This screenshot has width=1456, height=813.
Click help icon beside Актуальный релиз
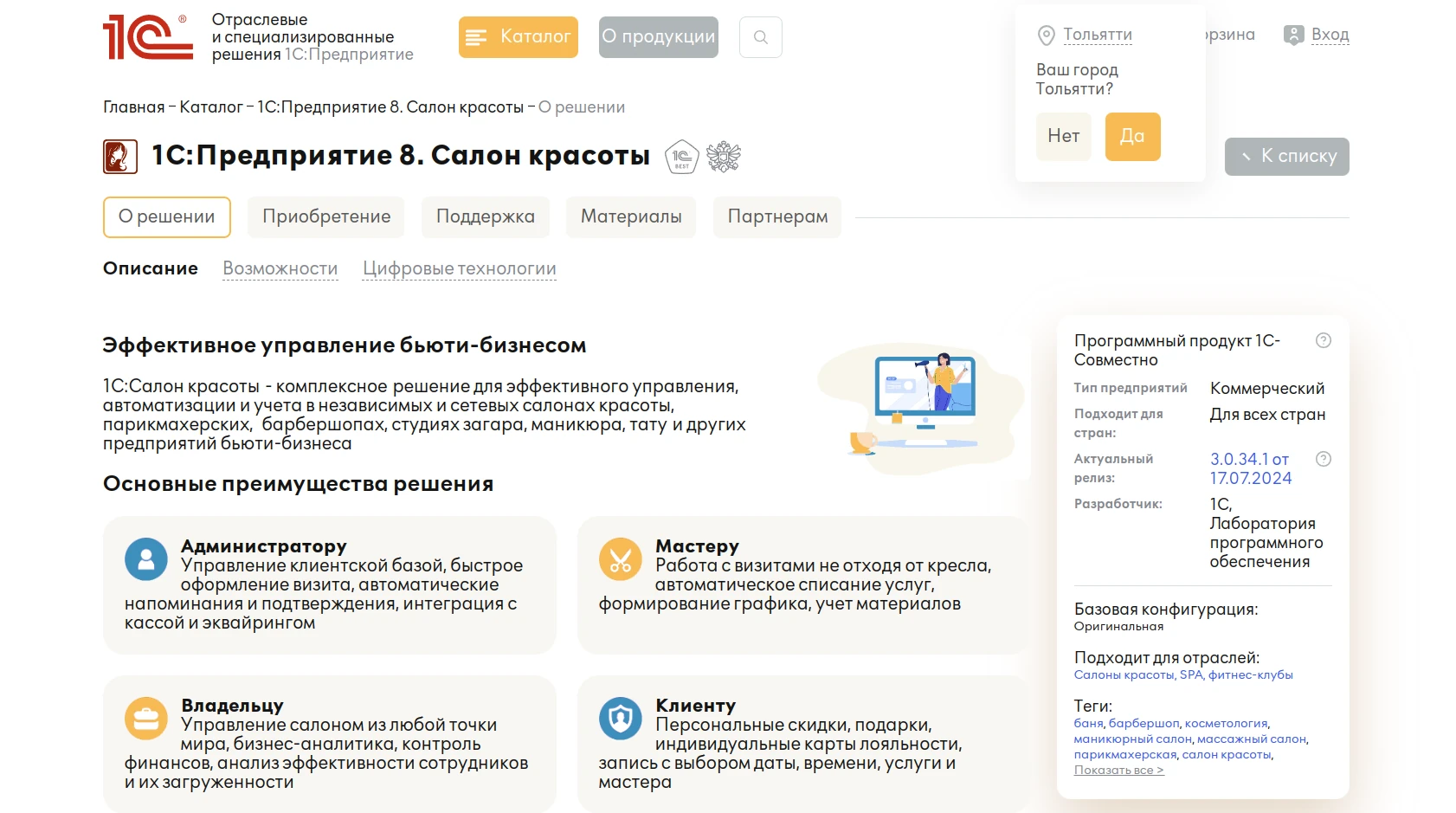1324,459
